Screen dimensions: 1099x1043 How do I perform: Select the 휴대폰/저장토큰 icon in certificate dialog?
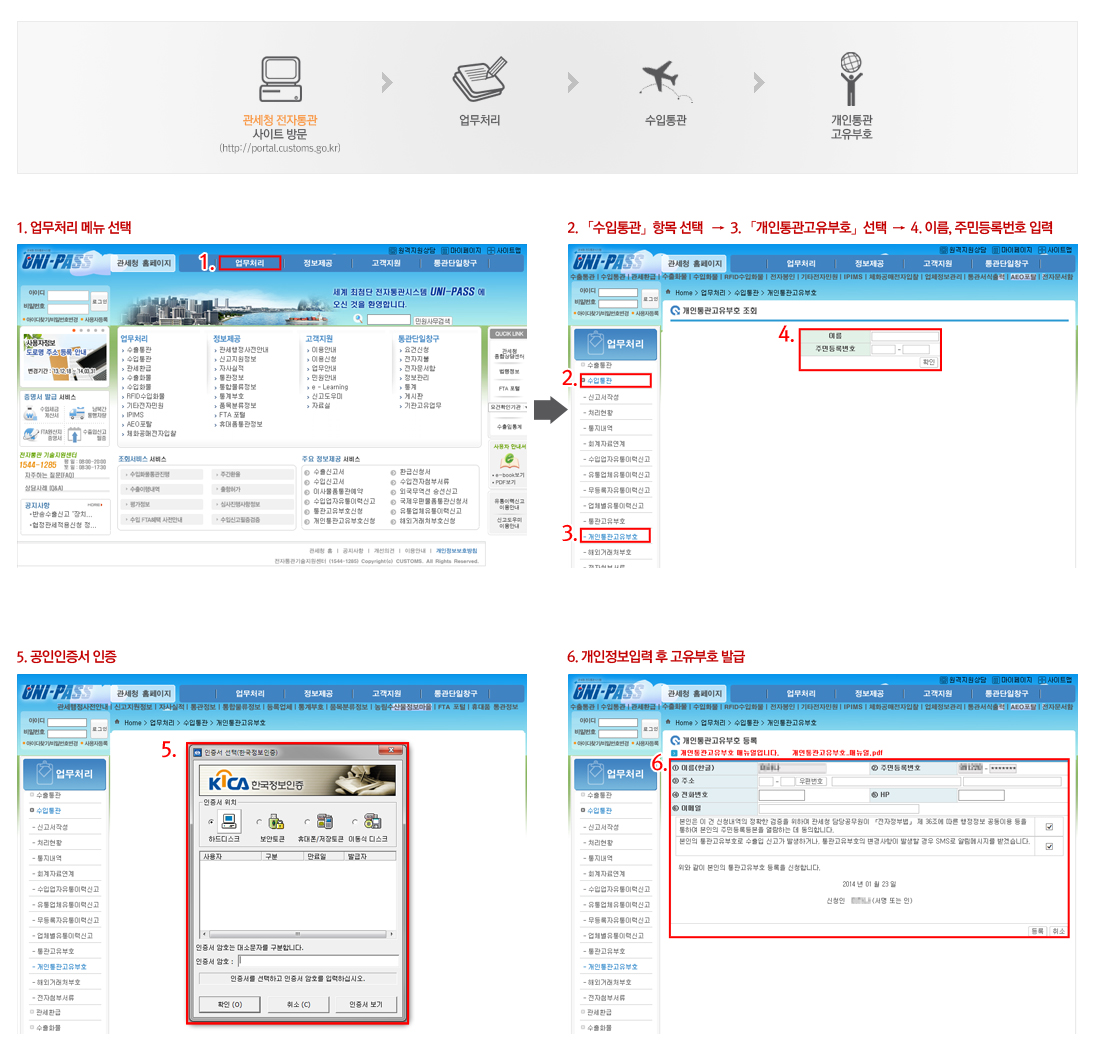point(326,820)
